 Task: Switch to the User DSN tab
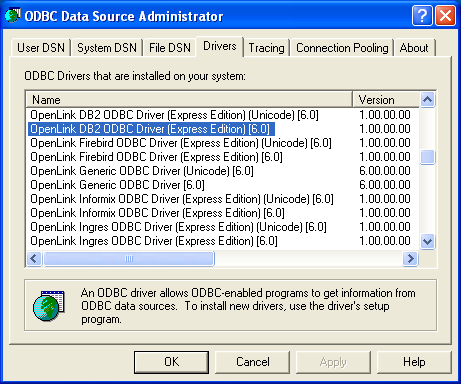(x=41, y=48)
